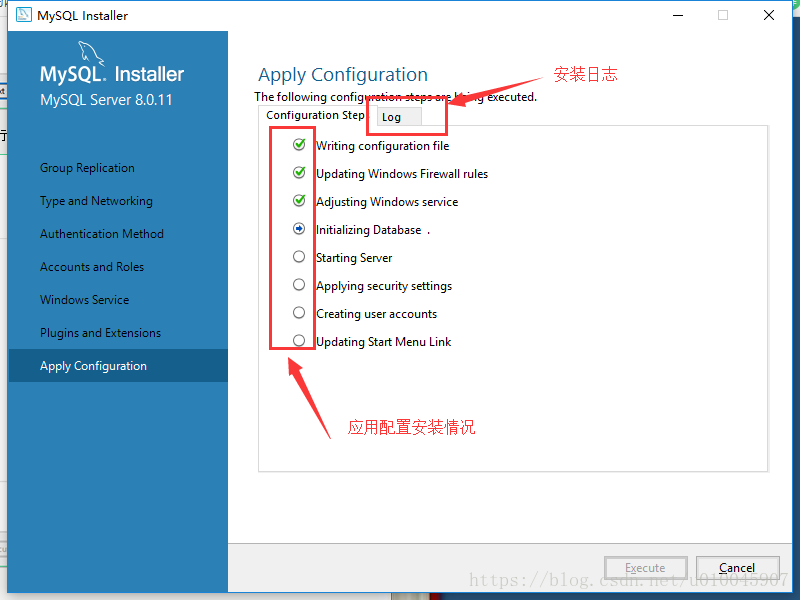Image resolution: width=800 pixels, height=600 pixels.
Task: Click 'Applying security settings' step text
Action: (384, 286)
